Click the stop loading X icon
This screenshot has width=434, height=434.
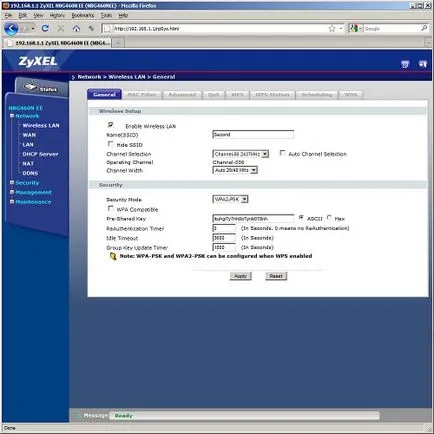(61, 29)
